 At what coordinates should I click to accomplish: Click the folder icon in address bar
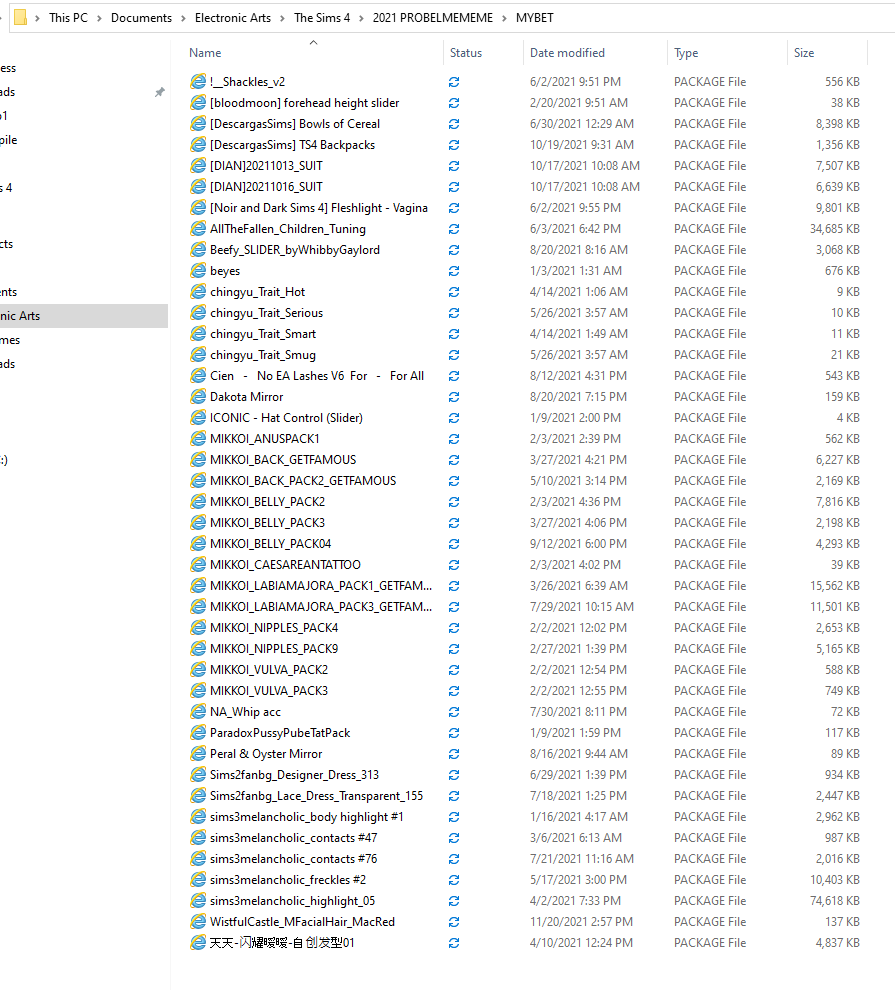coord(20,18)
